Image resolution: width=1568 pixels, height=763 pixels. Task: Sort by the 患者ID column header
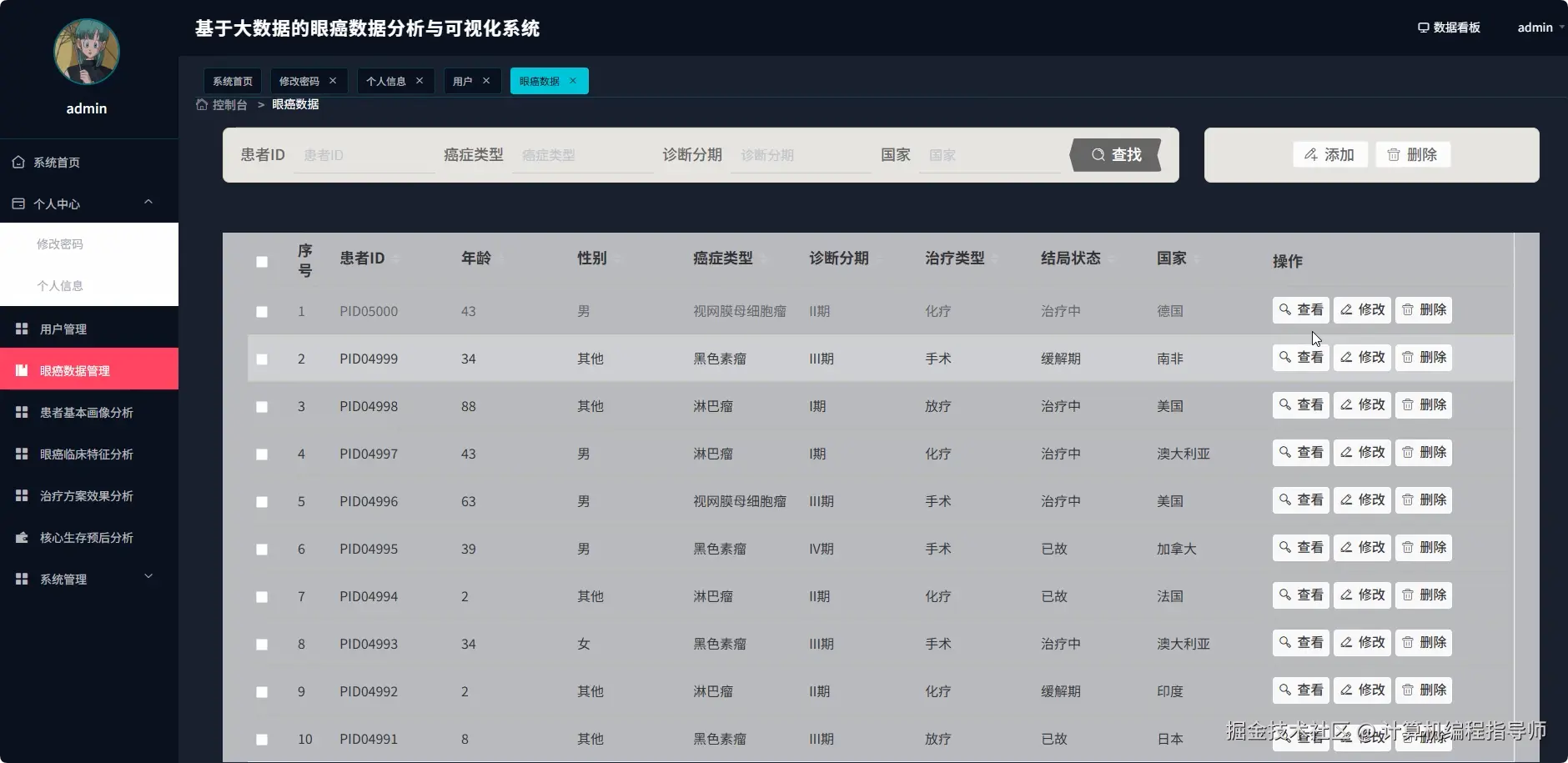coord(369,259)
